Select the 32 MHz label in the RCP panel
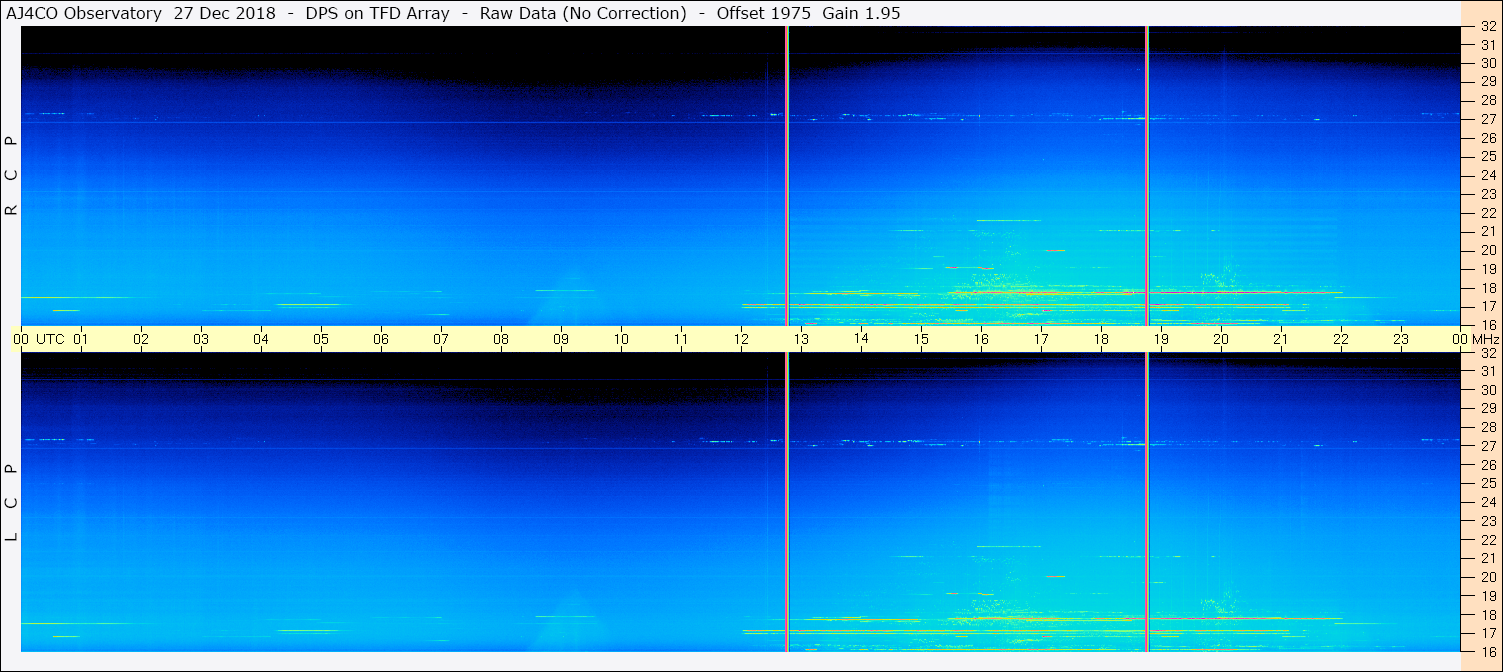Viewport: 1503px width, 672px height. tap(1487, 26)
